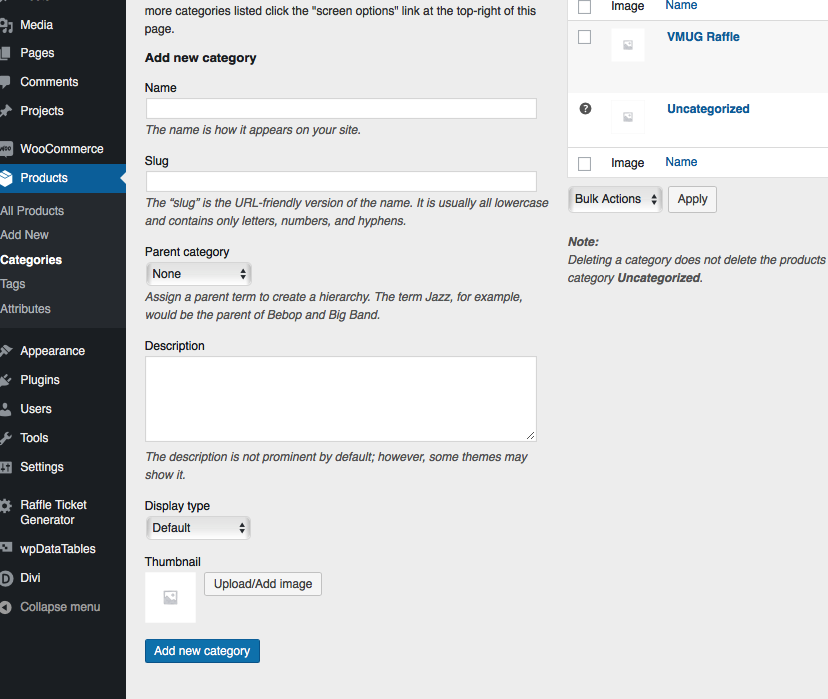The height and width of the screenshot is (699, 828).
Task: Check the VMUG Raffle category checkbox
Action: [585, 37]
